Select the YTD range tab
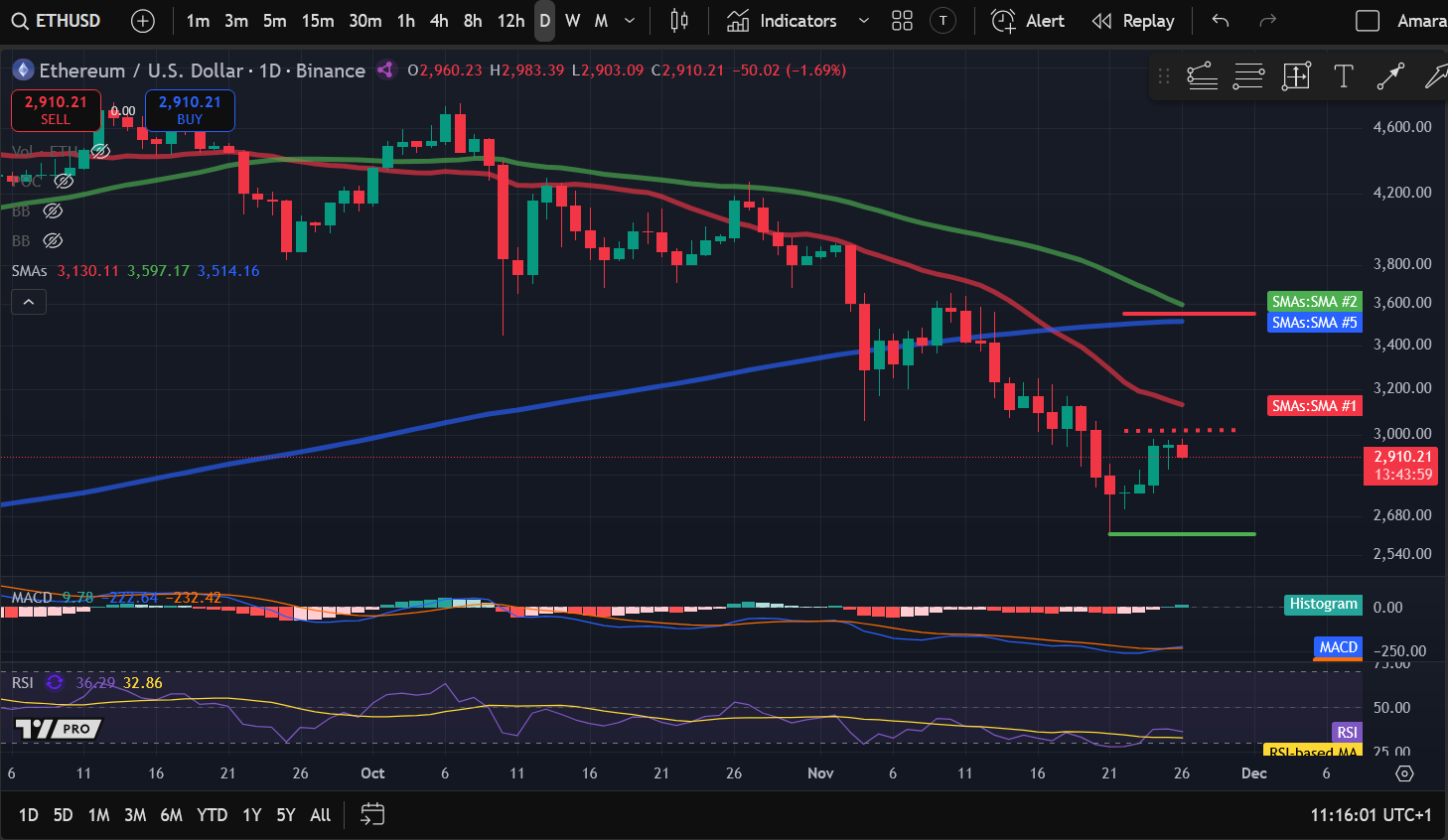The image size is (1448, 840). tap(212, 814)
